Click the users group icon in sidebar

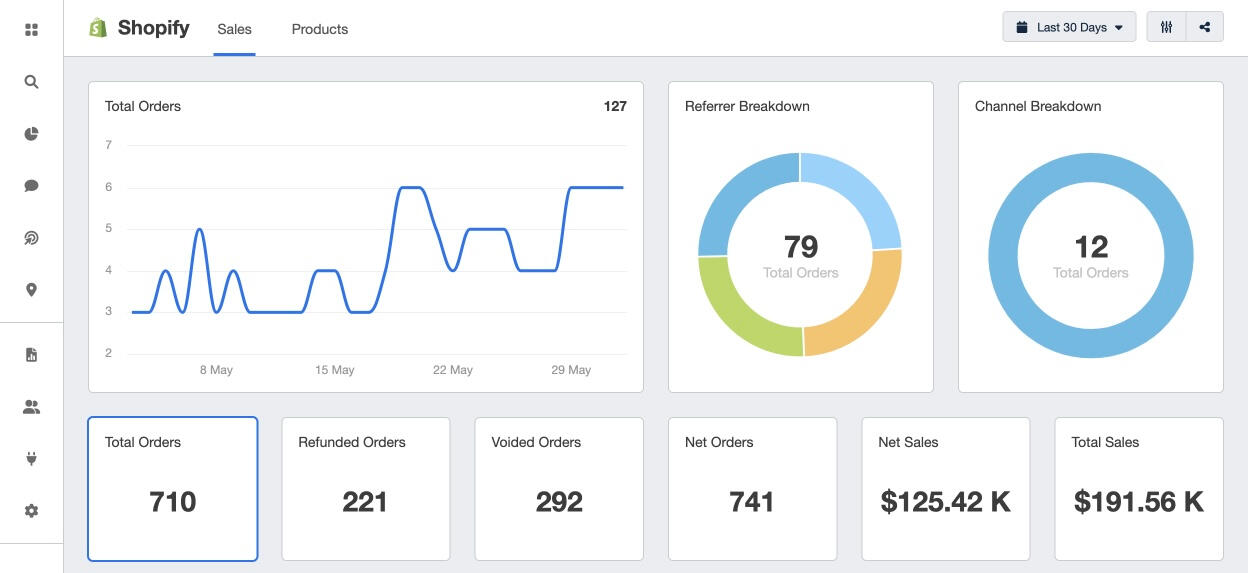point(31,407)
